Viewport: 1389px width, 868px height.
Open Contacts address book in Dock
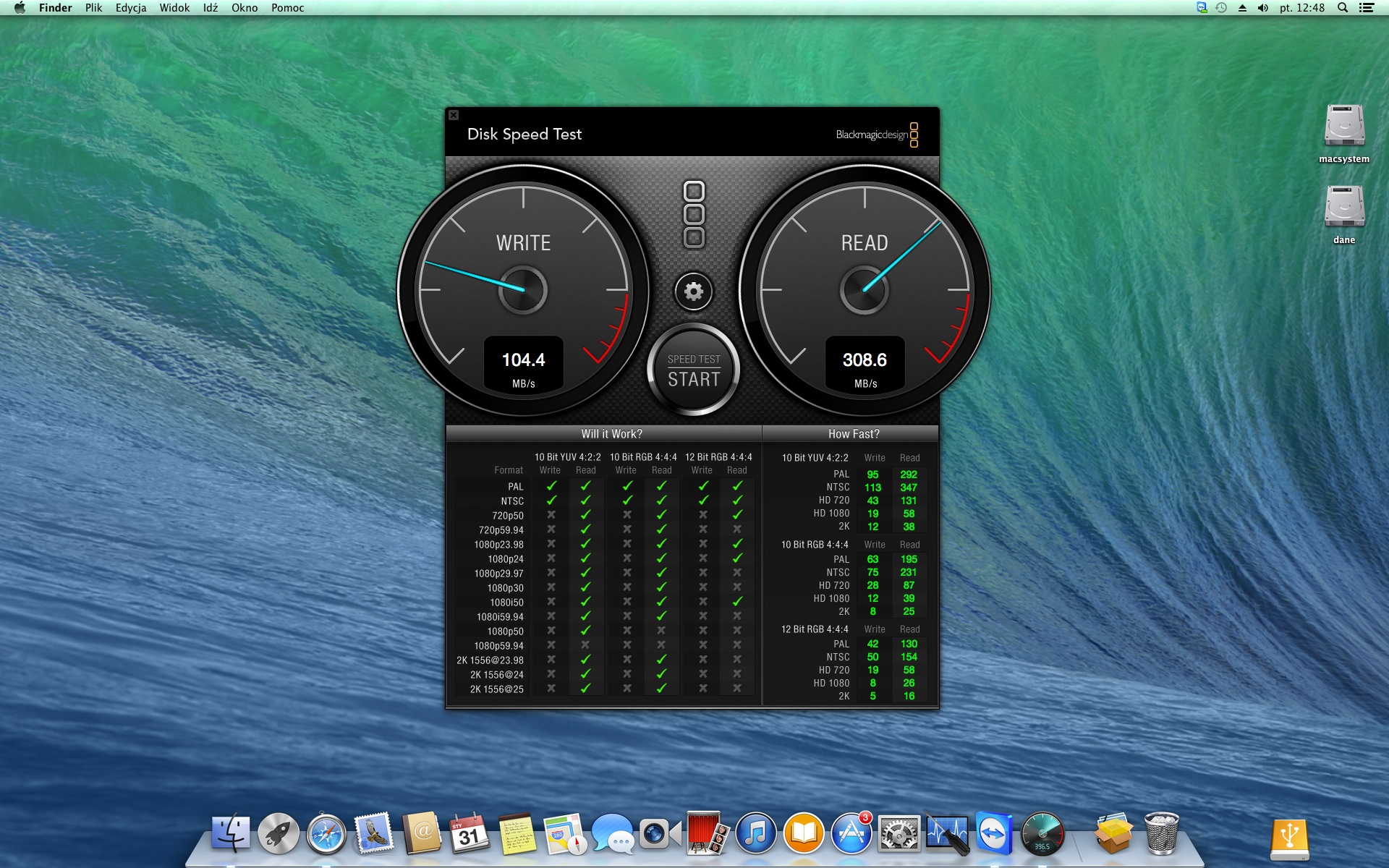pyautogui.click(x=422, y=833)
